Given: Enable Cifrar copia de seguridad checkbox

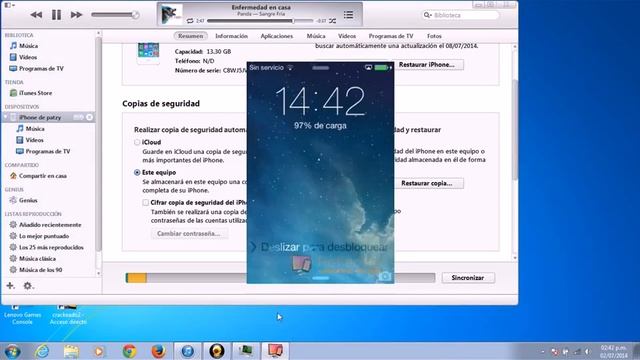Looking at the screenshot, I should (146, 202).
